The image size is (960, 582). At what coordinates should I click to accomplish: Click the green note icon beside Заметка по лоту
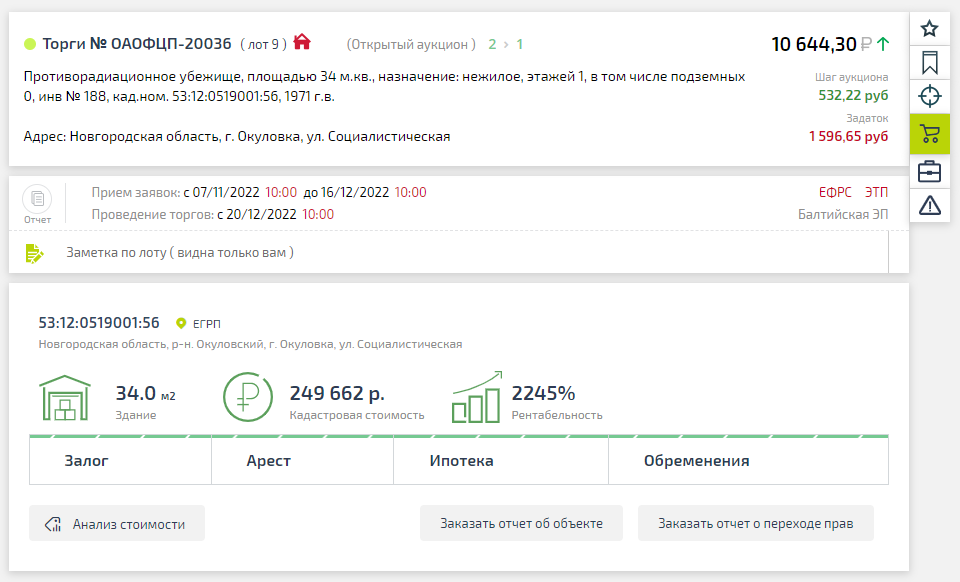click(32, 252)
